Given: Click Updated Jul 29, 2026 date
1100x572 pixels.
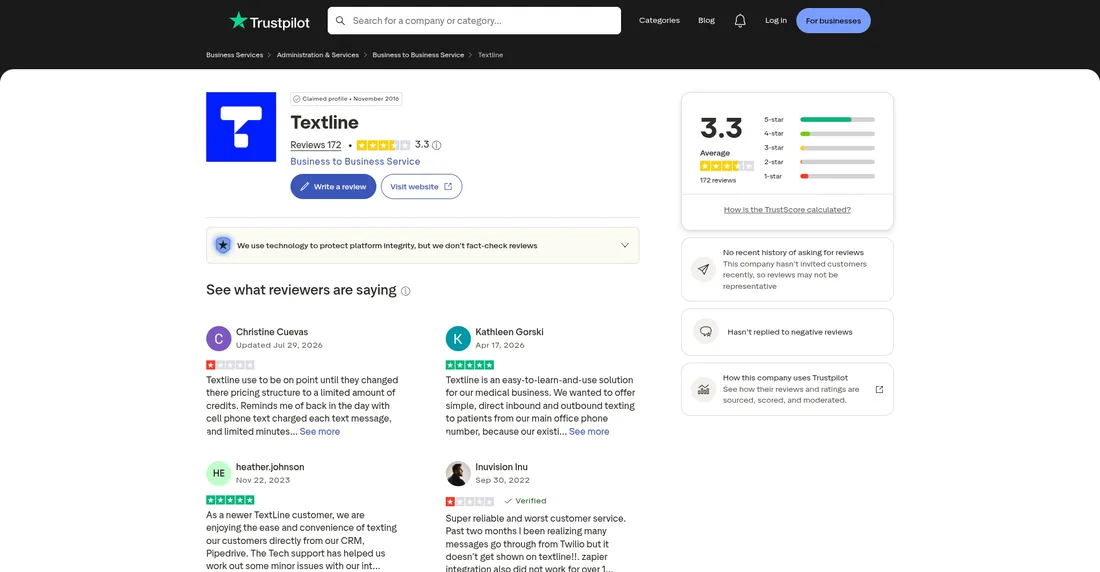Looking at the screenshot, I should click(279, 345).
